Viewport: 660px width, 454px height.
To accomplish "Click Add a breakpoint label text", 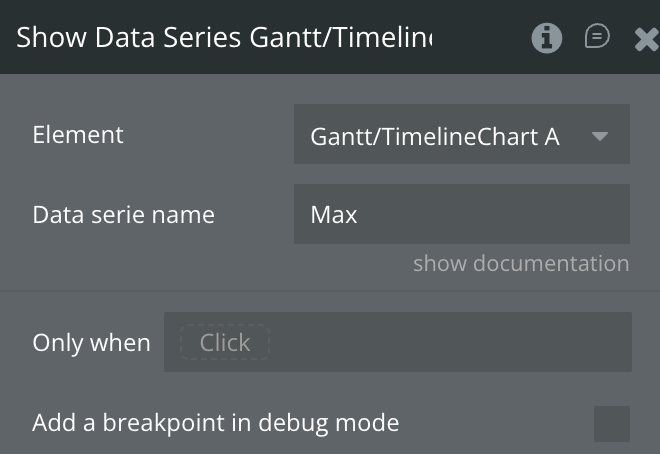I will [x=215, y=423].
